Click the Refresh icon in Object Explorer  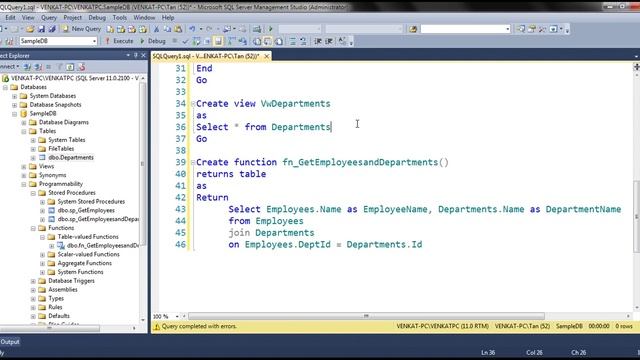tap(70, 67)
